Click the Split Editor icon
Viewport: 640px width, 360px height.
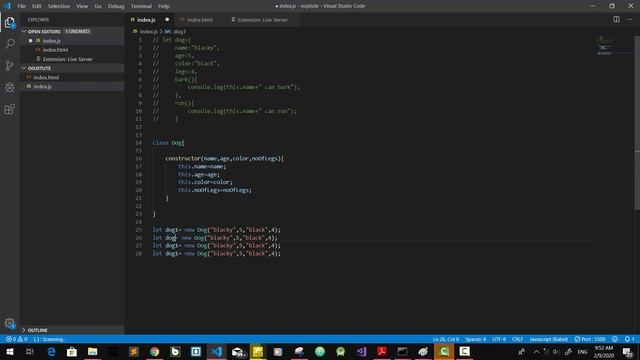coord(616,19)
